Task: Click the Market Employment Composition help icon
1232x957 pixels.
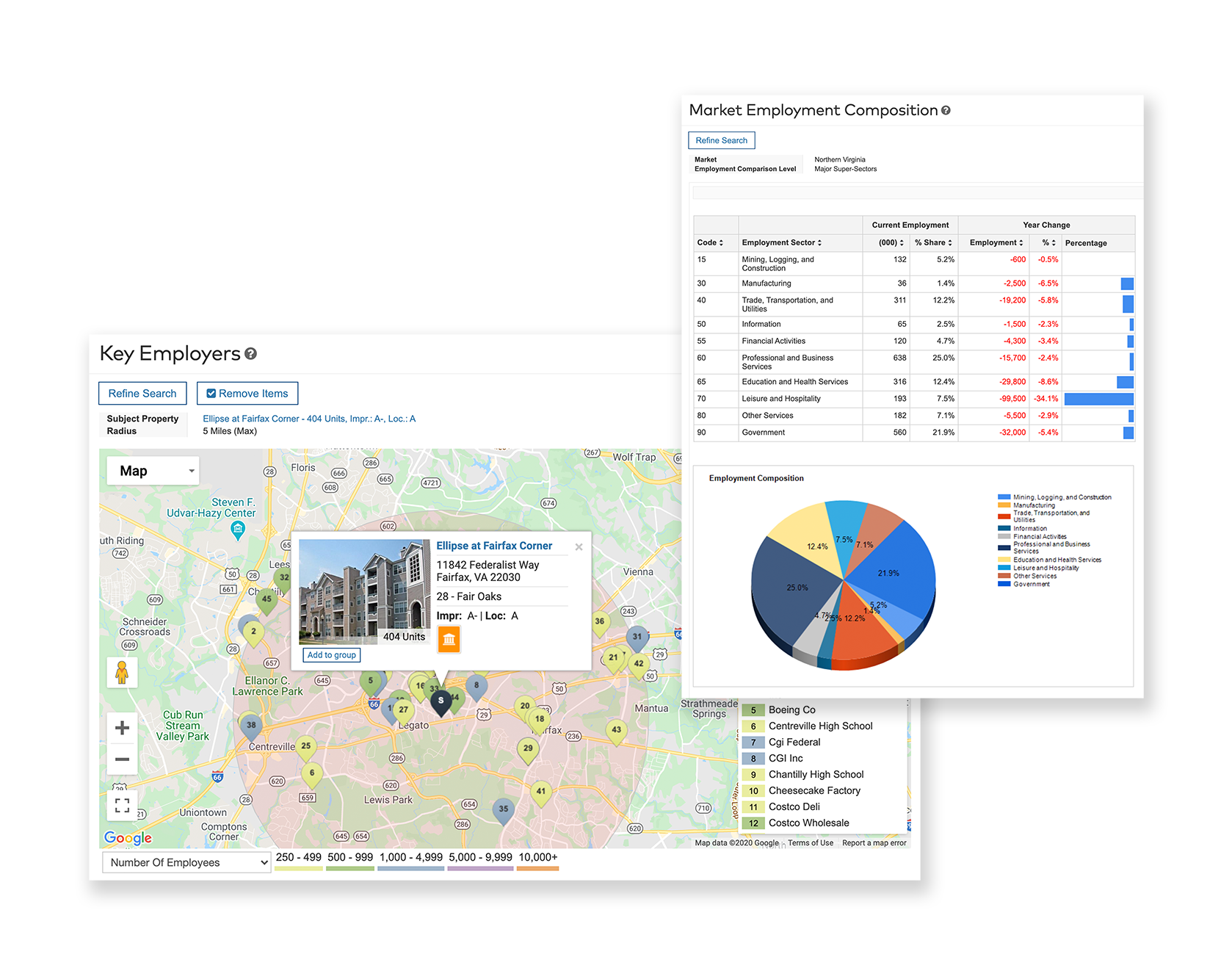Action: click(946, 111)
